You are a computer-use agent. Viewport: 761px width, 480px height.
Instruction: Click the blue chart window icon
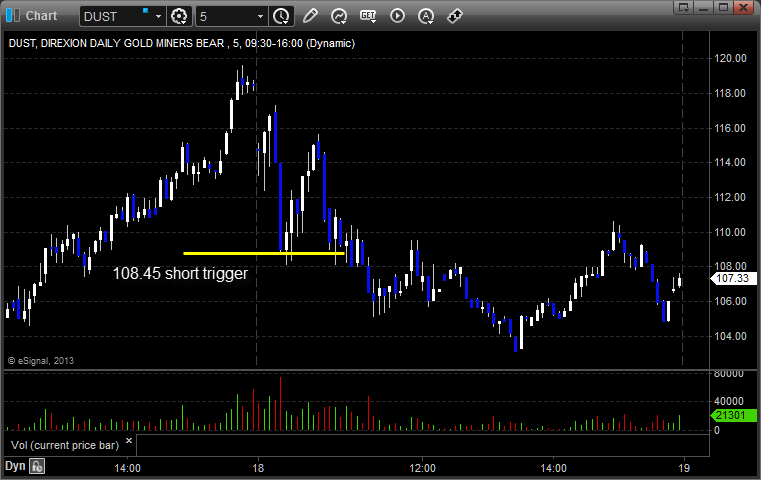click(13, 16)
